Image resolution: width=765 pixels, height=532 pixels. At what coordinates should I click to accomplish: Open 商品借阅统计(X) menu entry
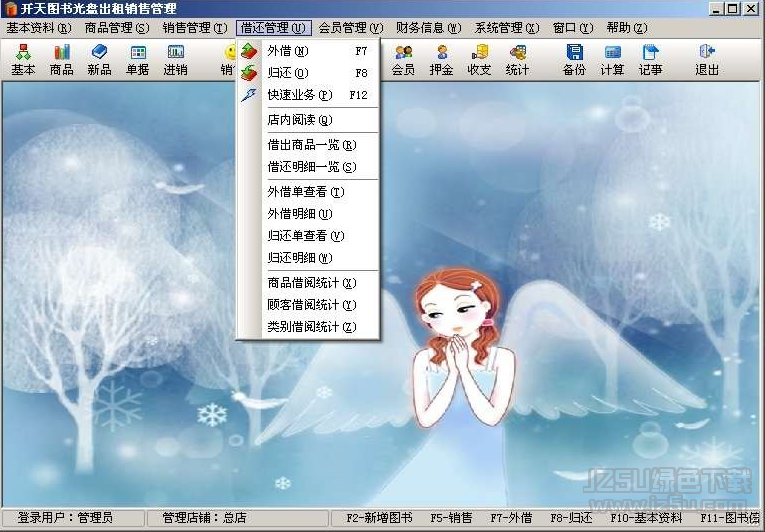pyautogui.click(x=308, y=283)
